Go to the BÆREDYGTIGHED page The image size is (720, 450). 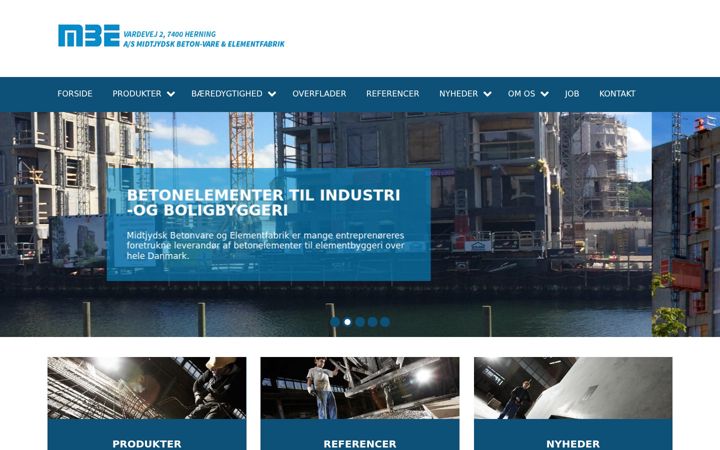[x=227, y=94]
